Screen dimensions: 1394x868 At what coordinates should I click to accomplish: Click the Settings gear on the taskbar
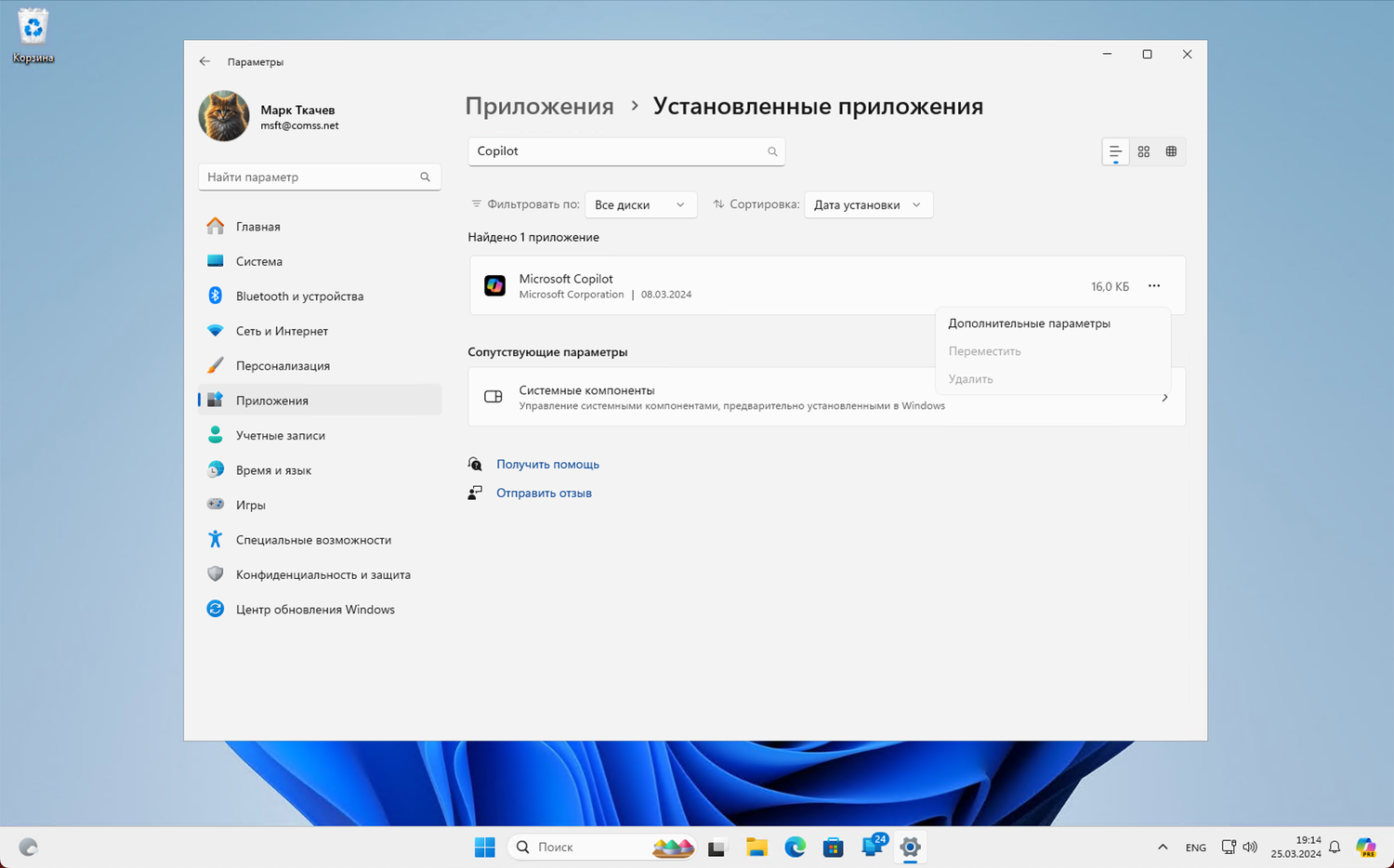(x=911, y=847)
